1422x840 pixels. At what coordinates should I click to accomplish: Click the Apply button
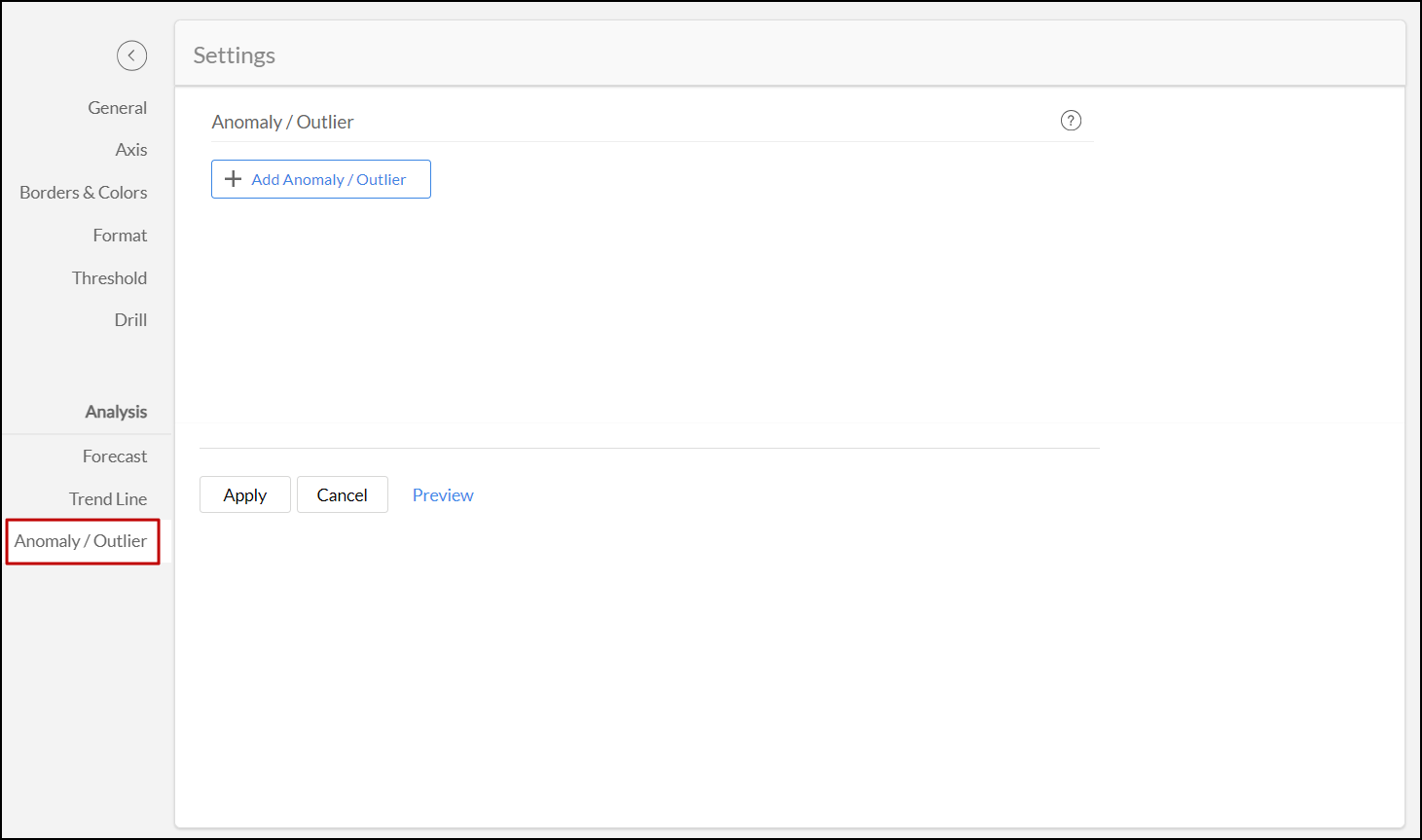(244, 495)
